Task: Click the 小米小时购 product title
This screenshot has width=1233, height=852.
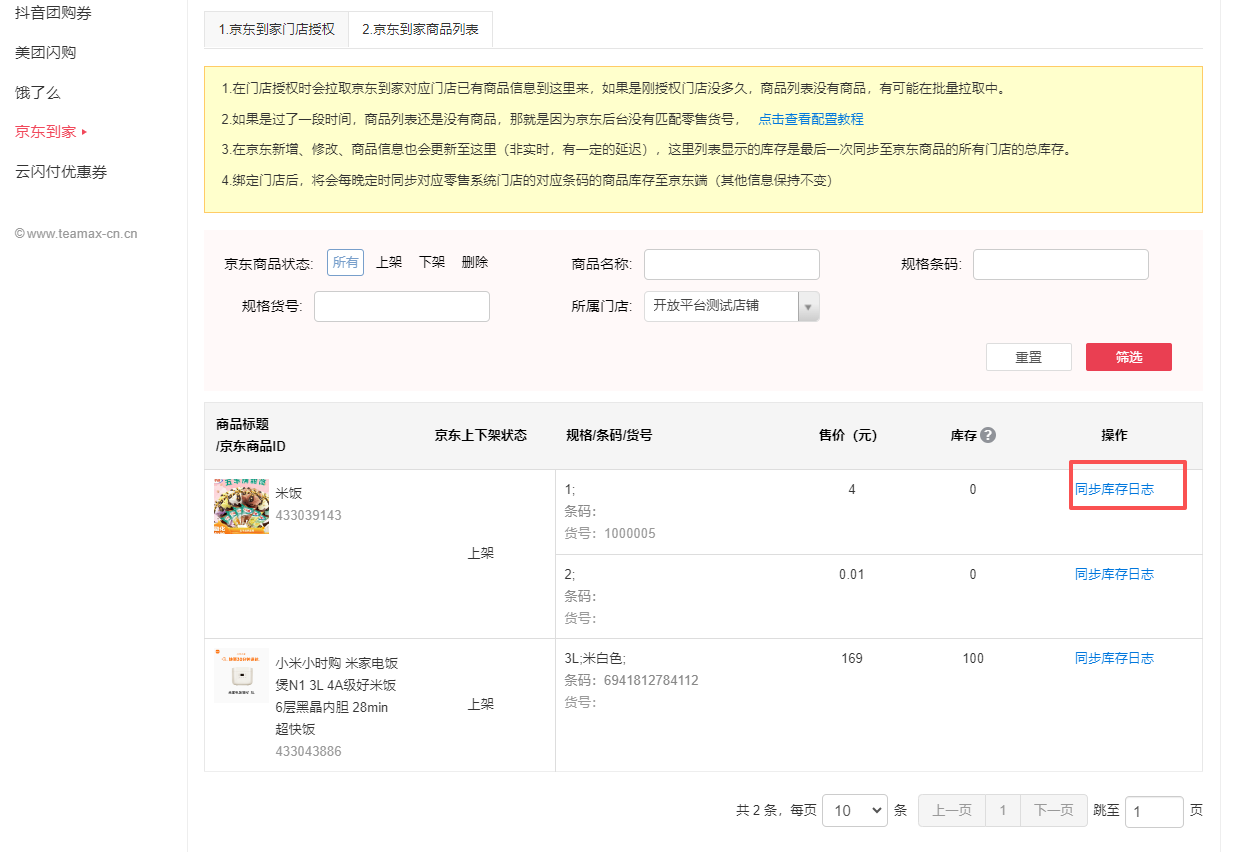Action: pos(338,696)
